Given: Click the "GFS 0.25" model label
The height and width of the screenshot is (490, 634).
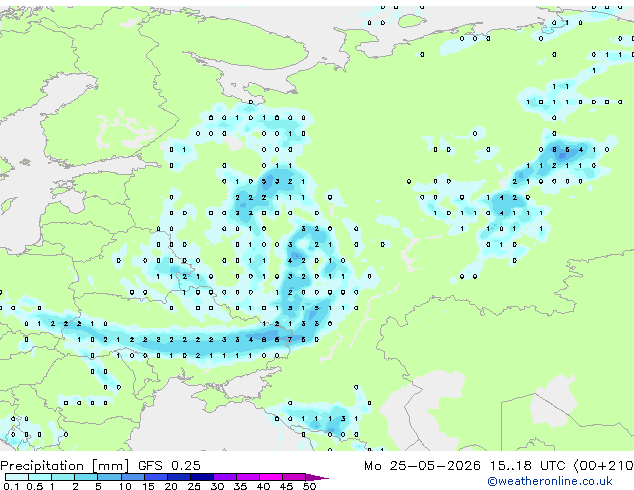Looking at the screenshot, I should (169, 466).
